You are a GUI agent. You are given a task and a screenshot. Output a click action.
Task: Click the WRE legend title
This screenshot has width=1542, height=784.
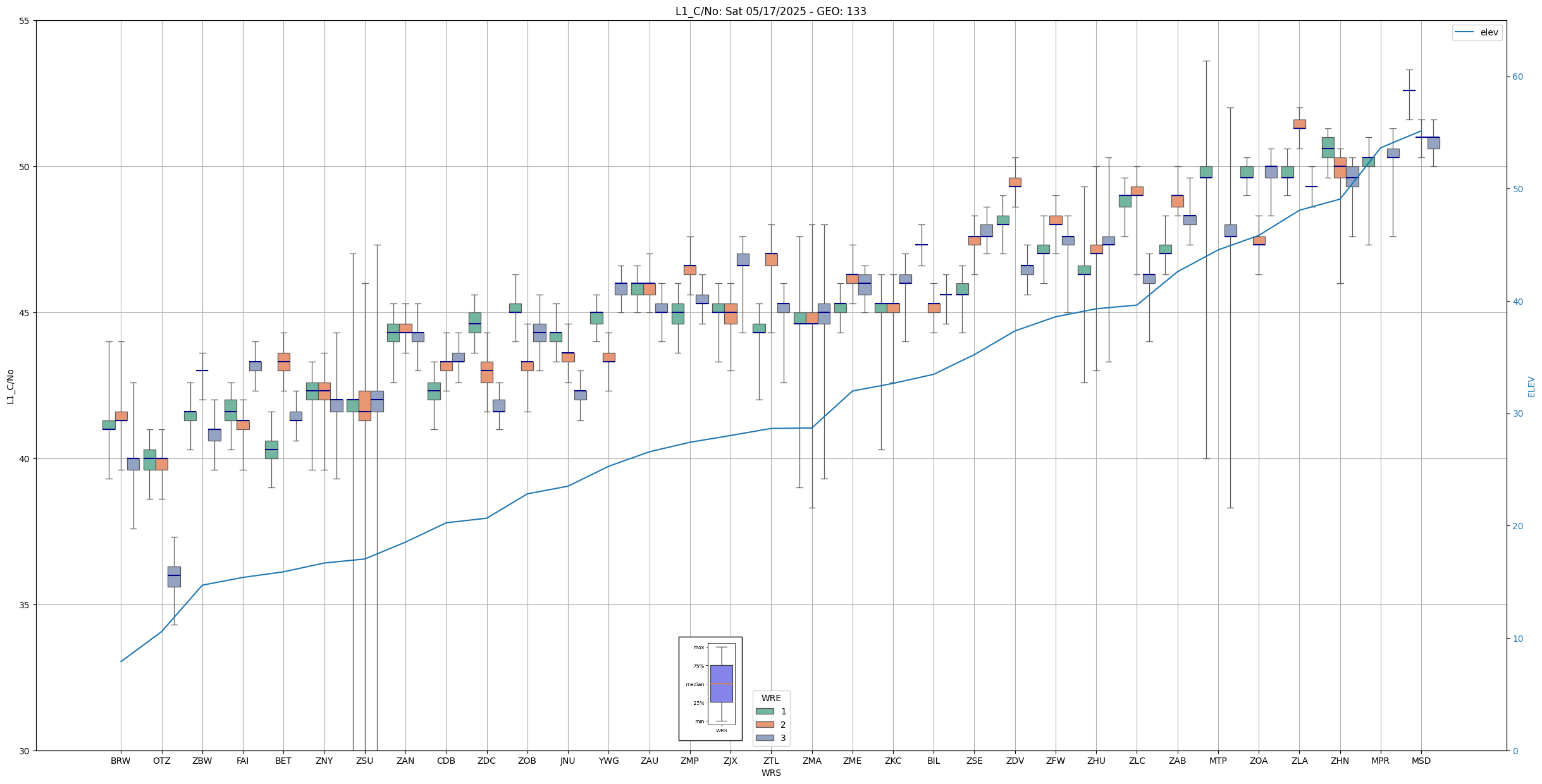pyautogui.click(x=770, y=698)
